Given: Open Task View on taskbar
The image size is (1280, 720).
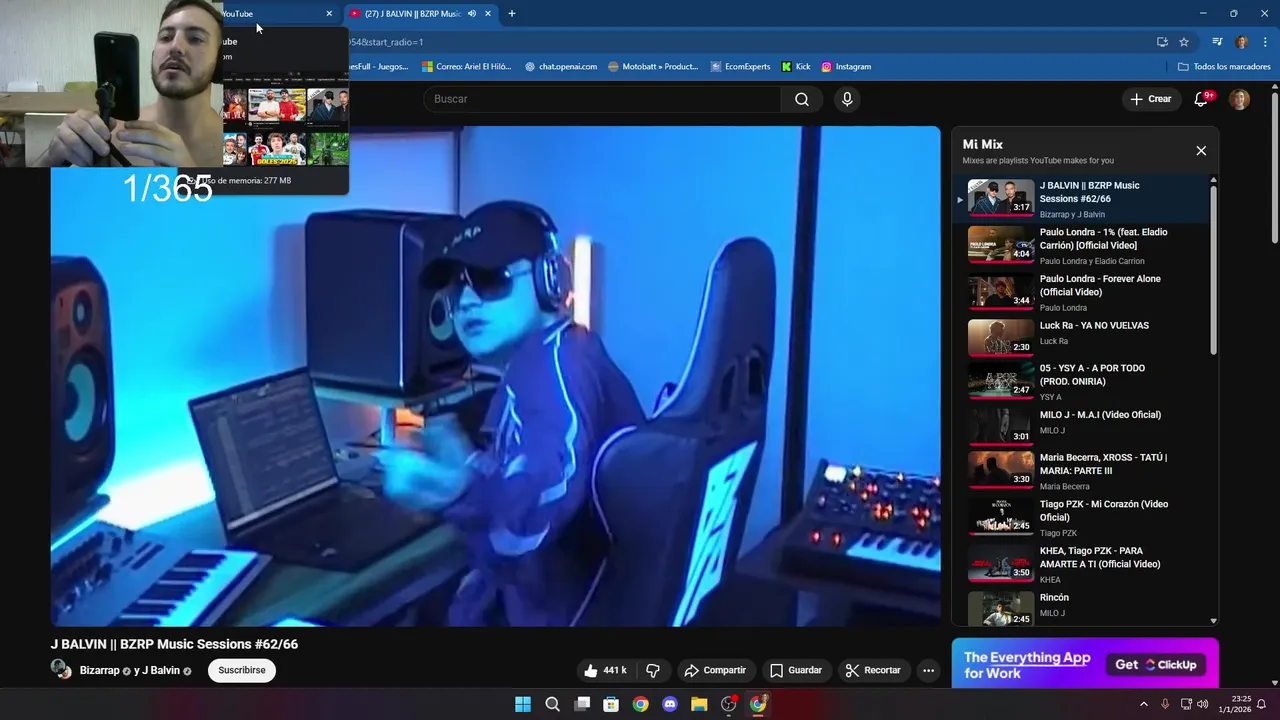Looking at the screenshot, I should pos(582,704).
